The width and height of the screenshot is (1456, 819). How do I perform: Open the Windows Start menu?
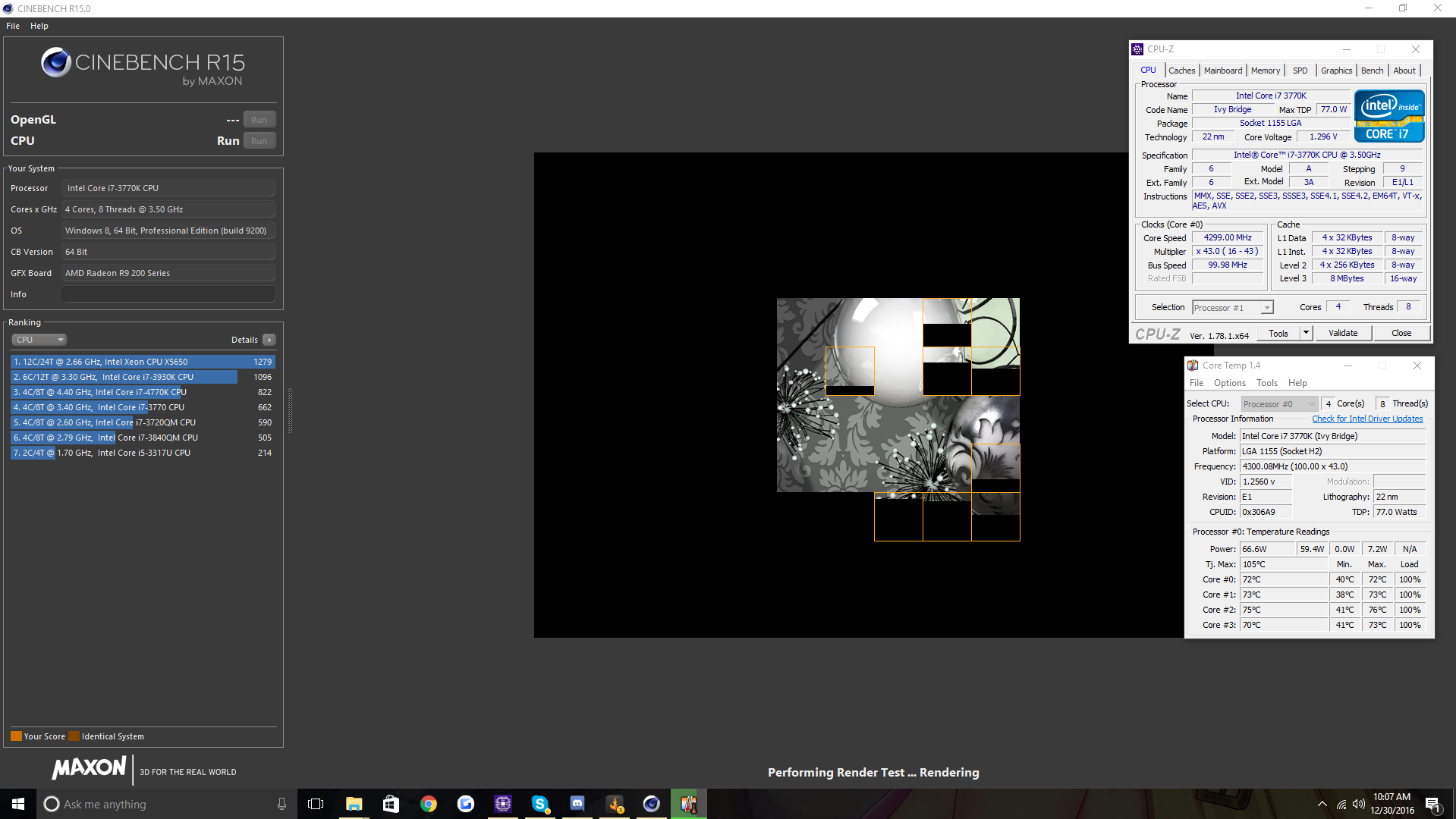(18, 804)
